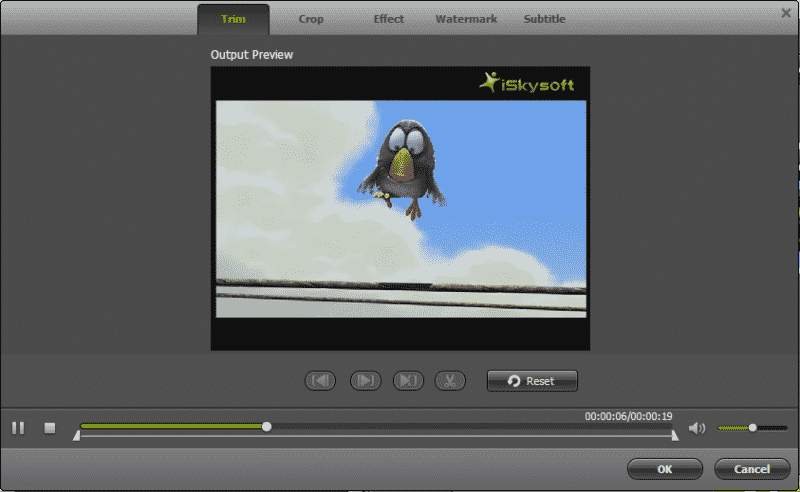The width and height of the screenshot is (800, 492).
Task: Click the third trim button beside the scissors
Action: point(408,381)
